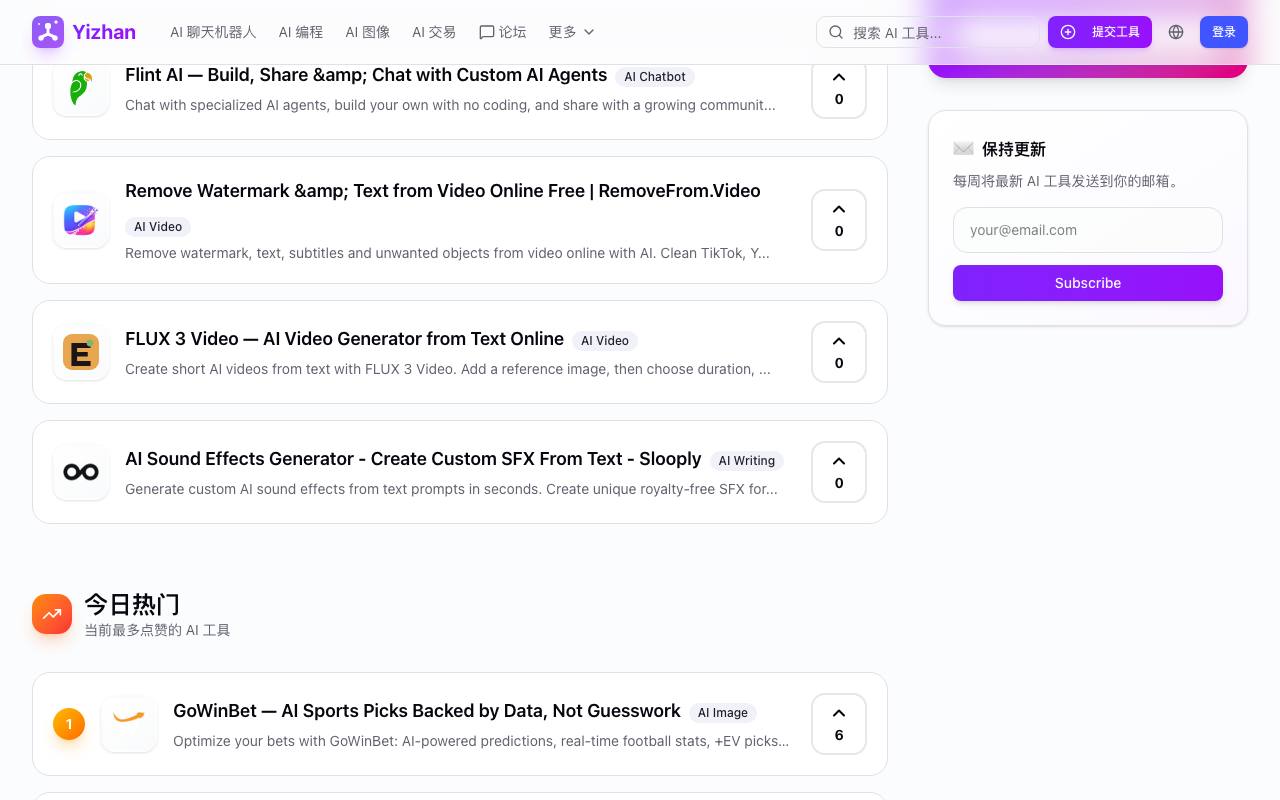Go to AI 聊天机器人 section
The image size is (1280, 800).
pyautogui.click(x=213, y=32)
